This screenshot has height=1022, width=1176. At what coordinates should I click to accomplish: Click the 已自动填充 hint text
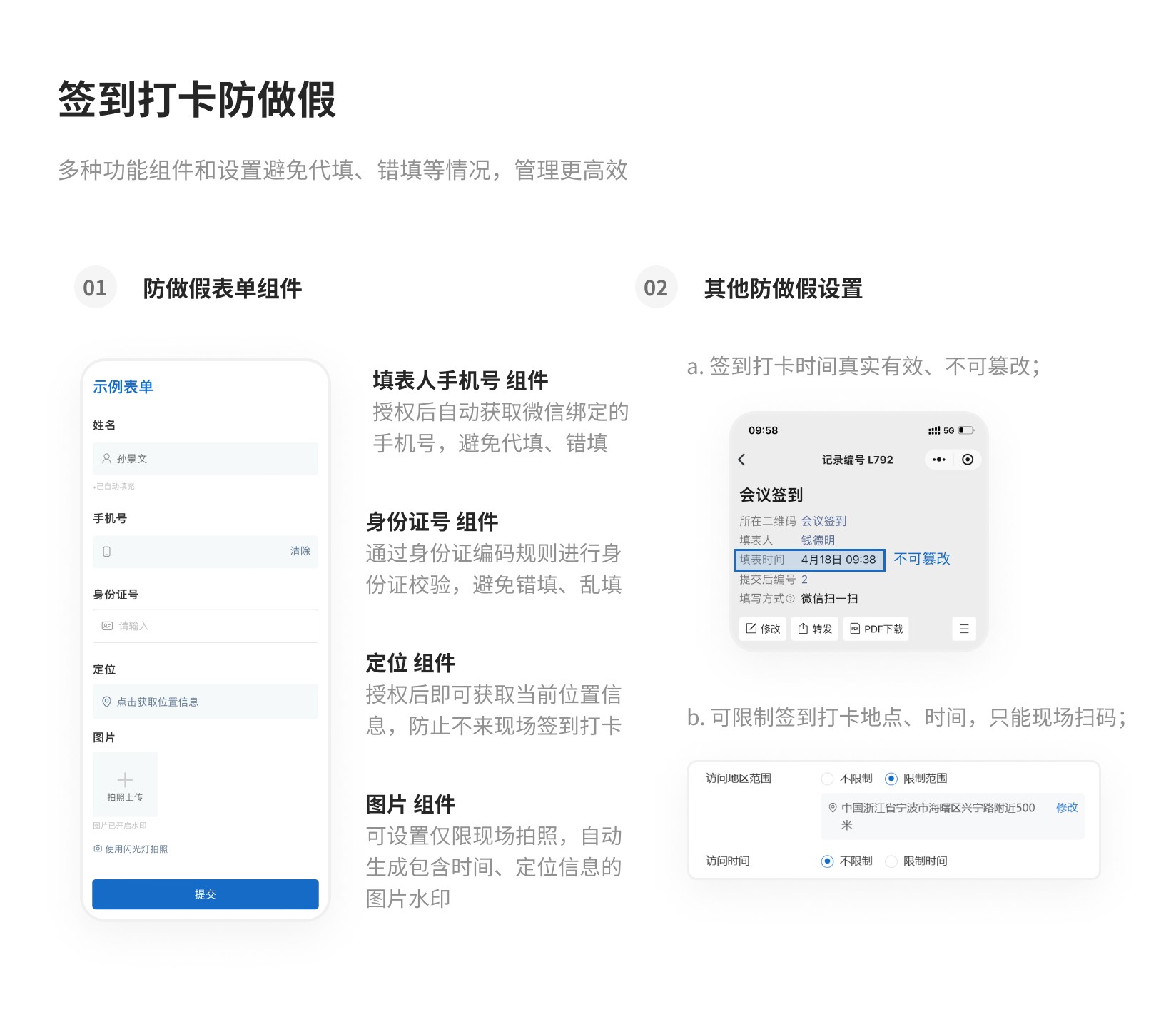(x=114, y=486)
